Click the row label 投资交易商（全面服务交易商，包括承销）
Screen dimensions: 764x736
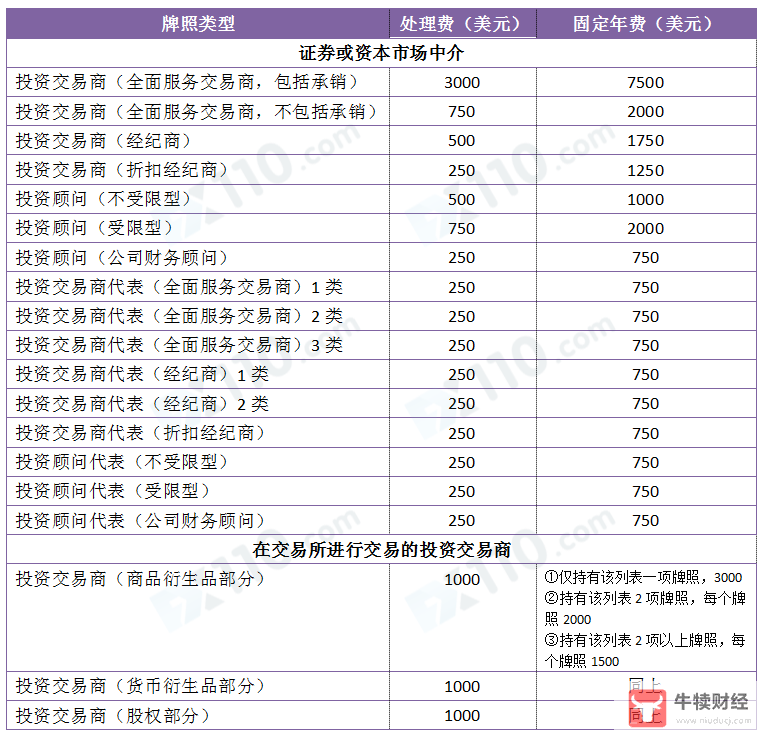pyautogui.click(x=189, y=82)
